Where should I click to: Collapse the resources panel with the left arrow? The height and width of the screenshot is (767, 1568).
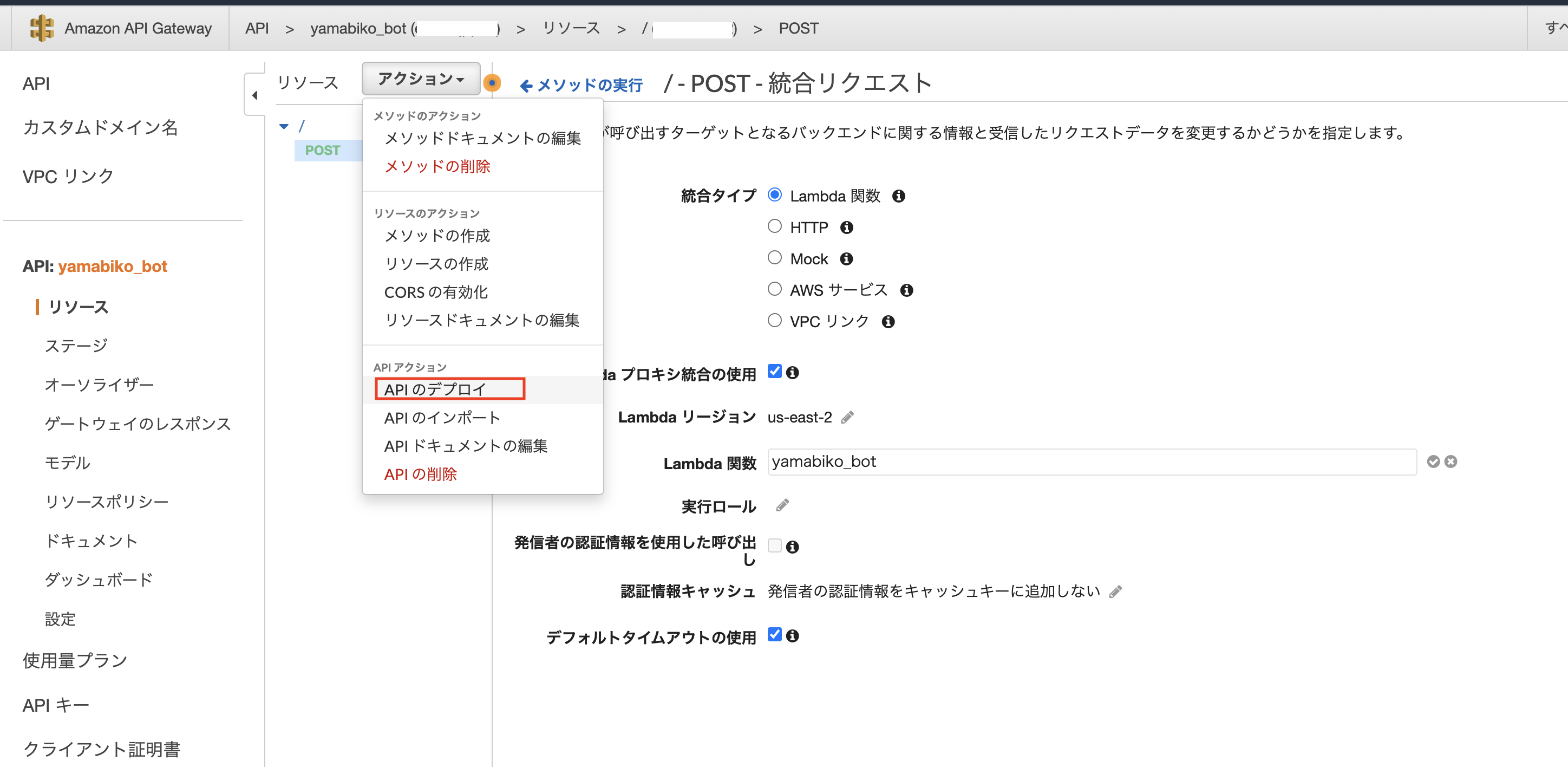coord(254,95)
